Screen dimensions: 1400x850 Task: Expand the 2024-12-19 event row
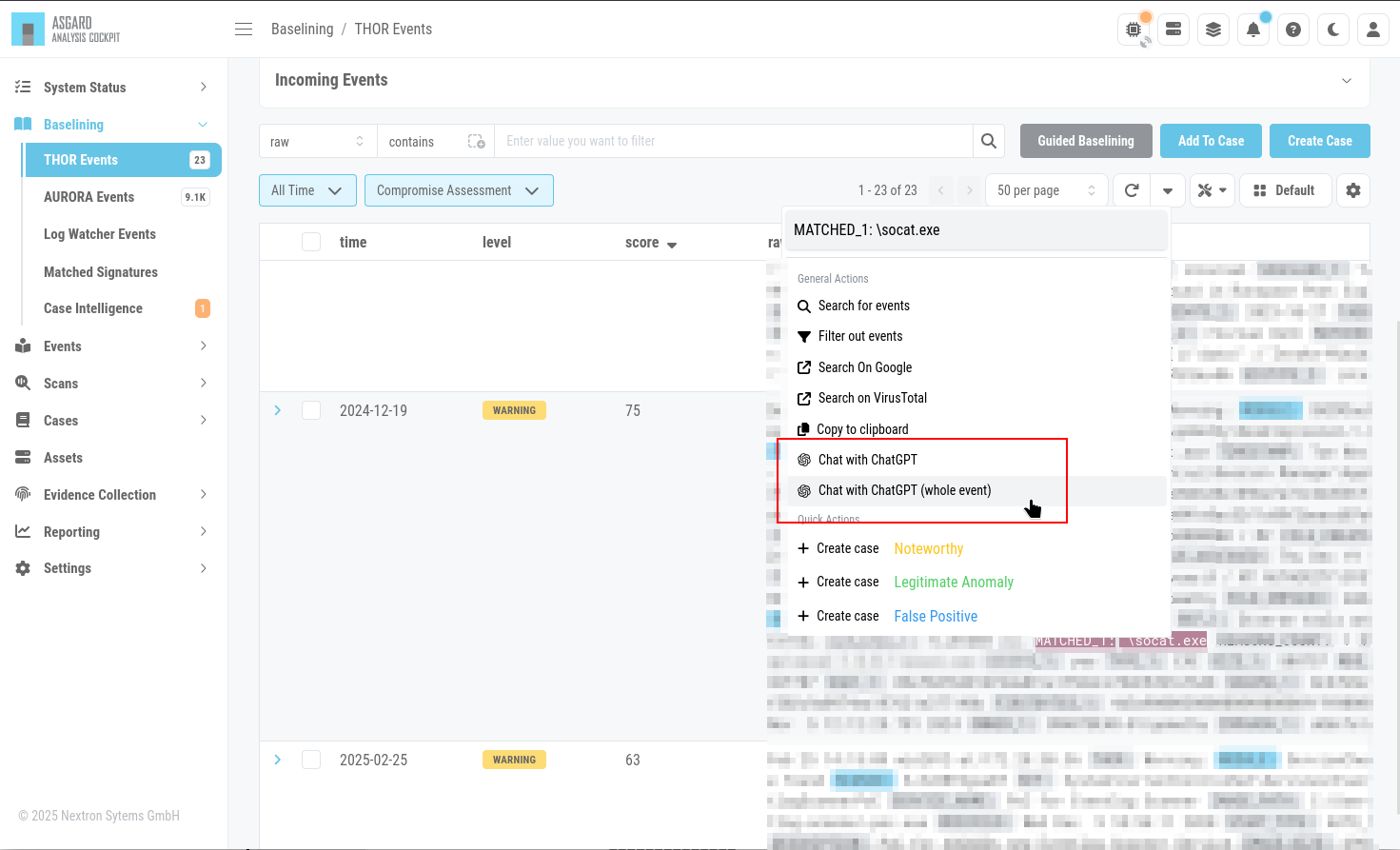pyautogui.click(x=278, y=410)
